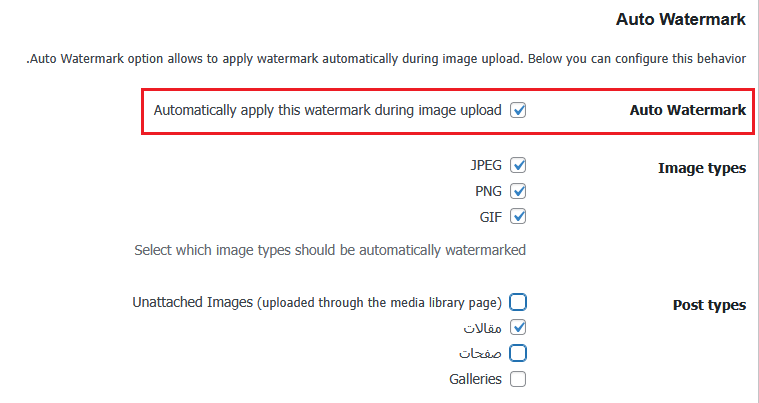The width and height of the screenshot is (759, 403).
Task: Check the صفحات post type checkbox
Action: click(x=518, y=353)
